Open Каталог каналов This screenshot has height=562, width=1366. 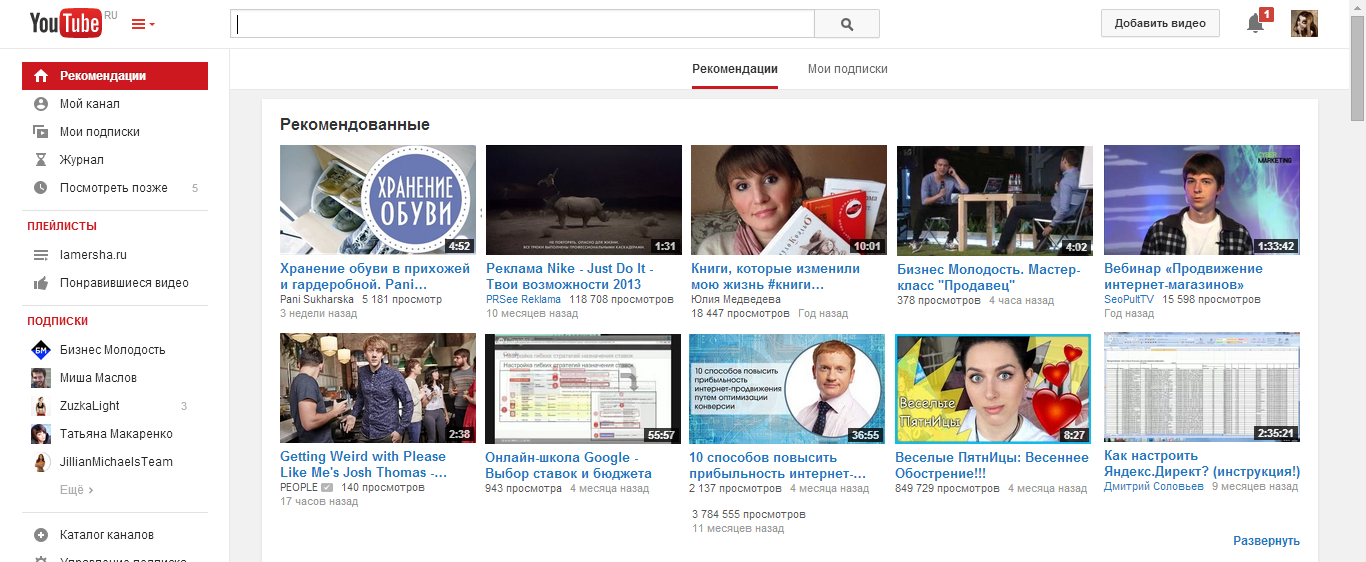(106, 535)
